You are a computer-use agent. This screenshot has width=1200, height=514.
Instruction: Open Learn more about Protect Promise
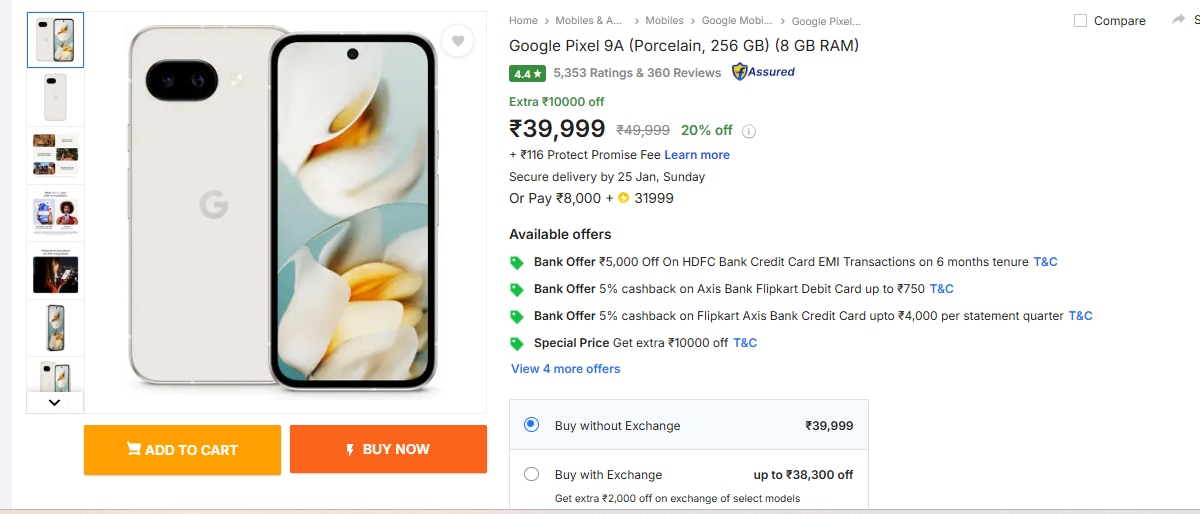(x=697, y=155)
